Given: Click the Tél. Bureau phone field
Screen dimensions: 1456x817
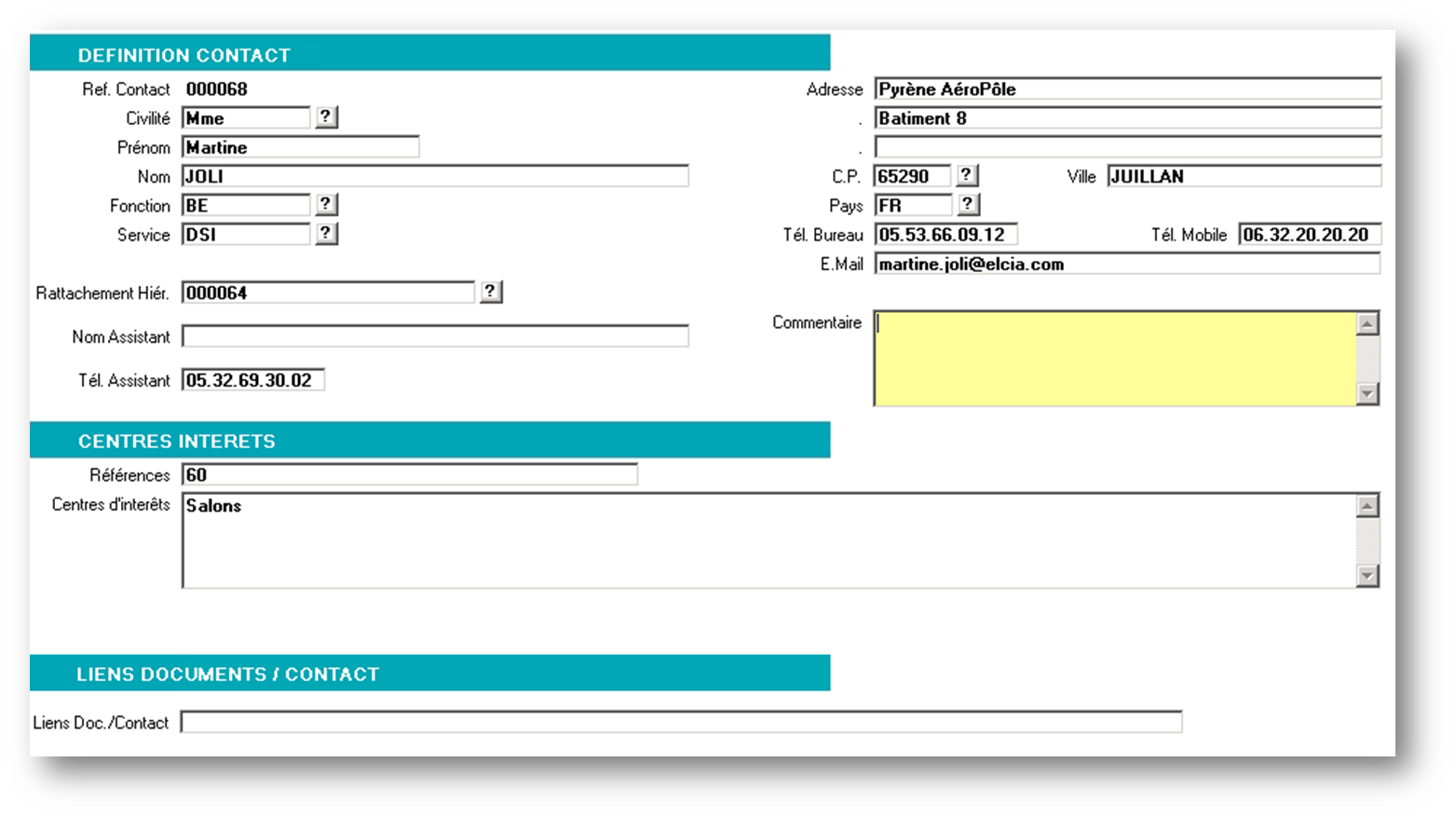Looking at the screenshot, I should point(945,235).
